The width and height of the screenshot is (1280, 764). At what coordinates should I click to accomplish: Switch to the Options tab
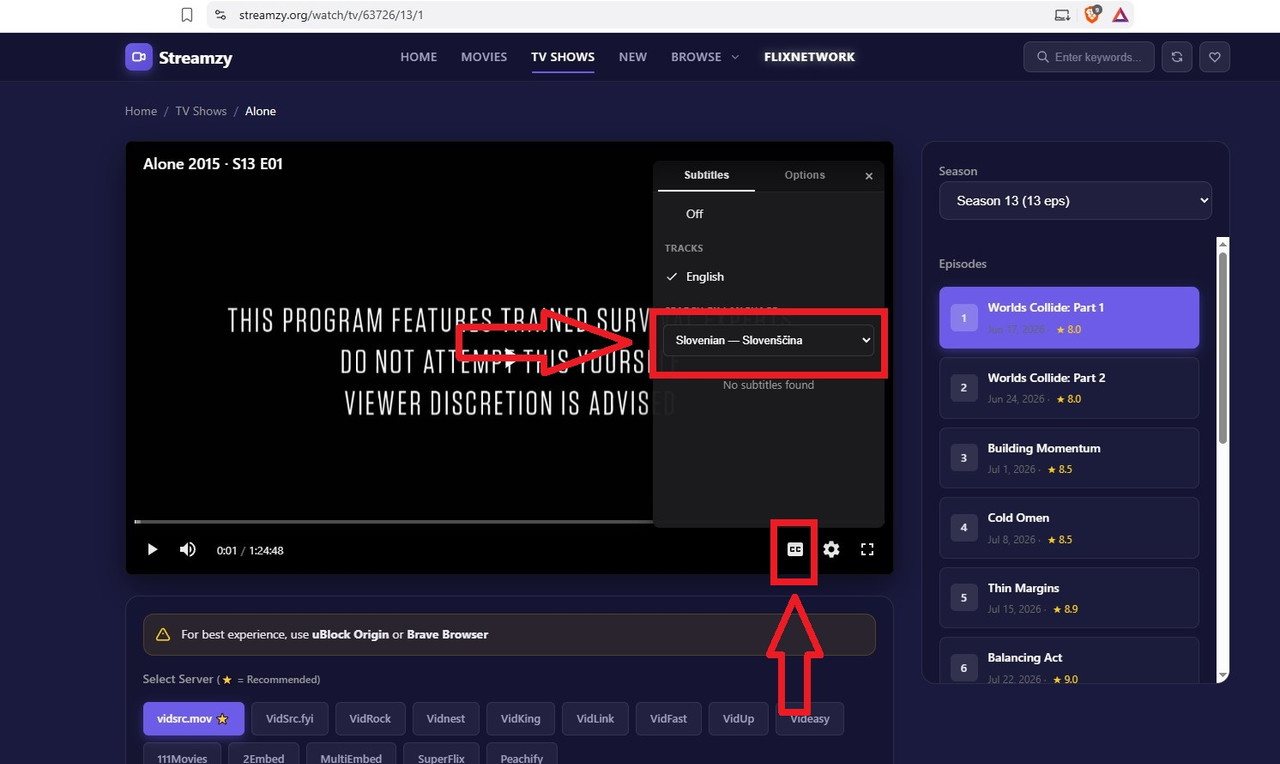tap(805, 175)
